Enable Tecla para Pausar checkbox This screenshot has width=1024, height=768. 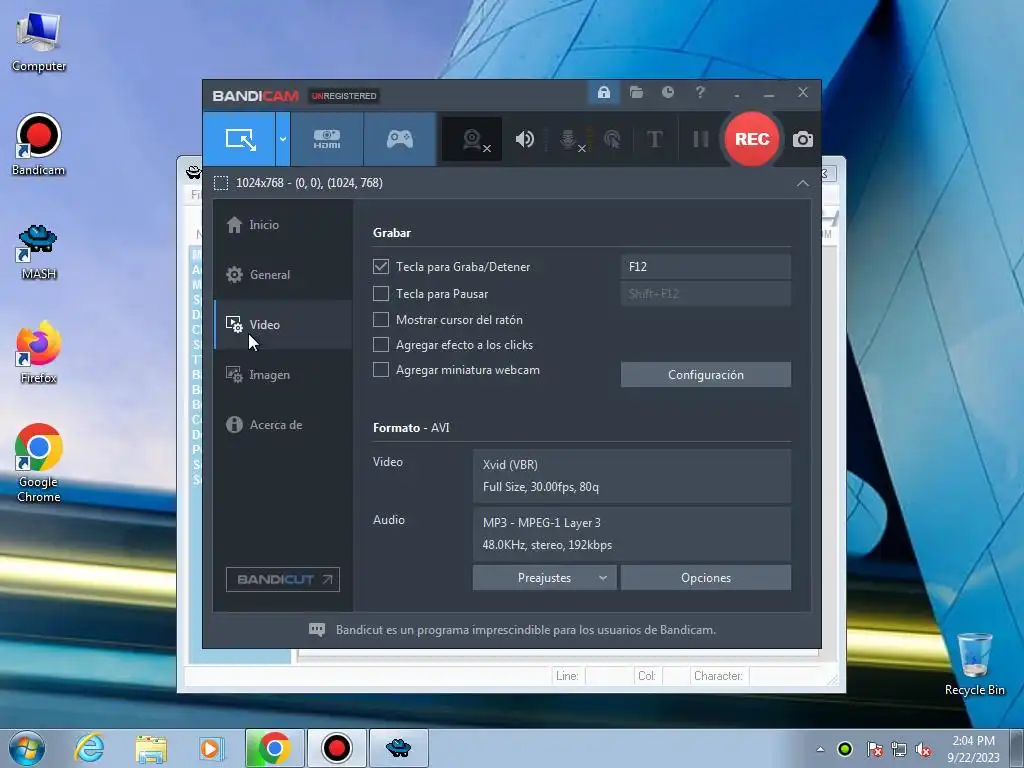point(381,294)
